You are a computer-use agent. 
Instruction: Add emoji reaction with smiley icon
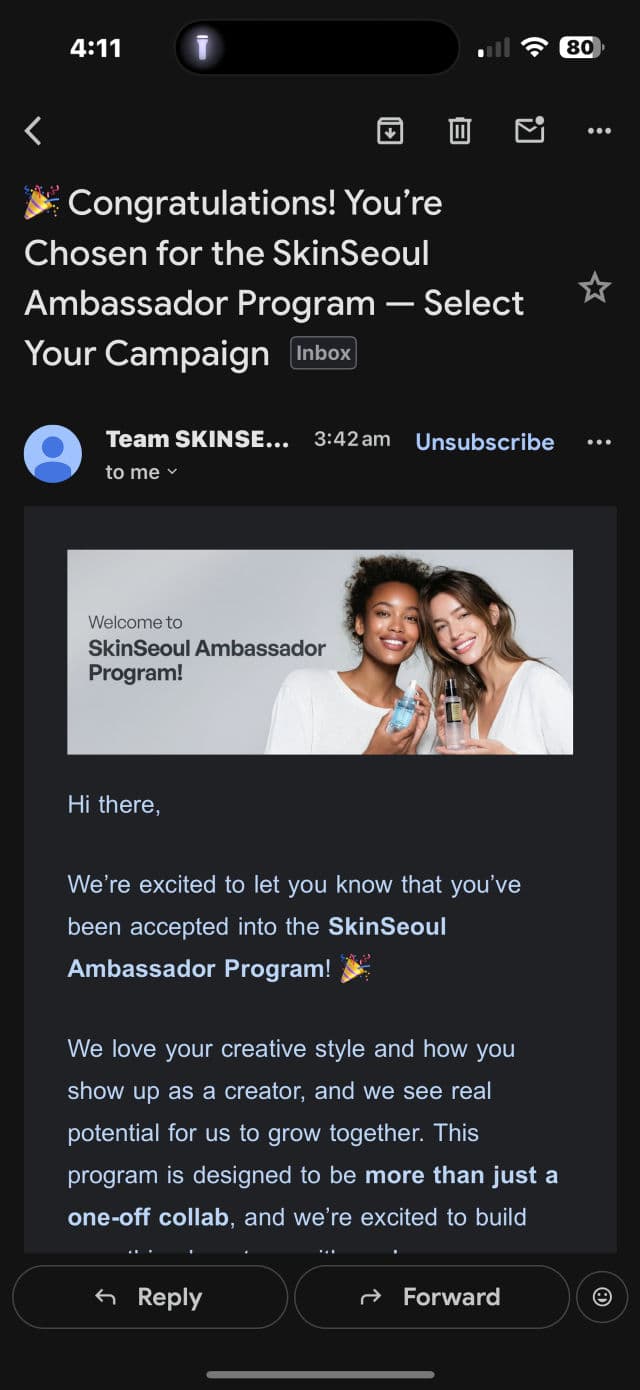pyautogui.click(x=602, y=1297)
